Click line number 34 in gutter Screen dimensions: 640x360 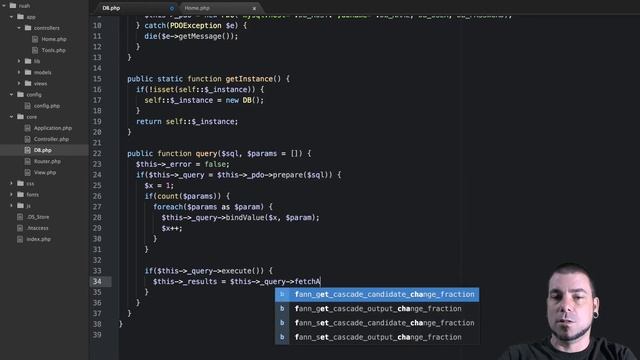point(97,281)
